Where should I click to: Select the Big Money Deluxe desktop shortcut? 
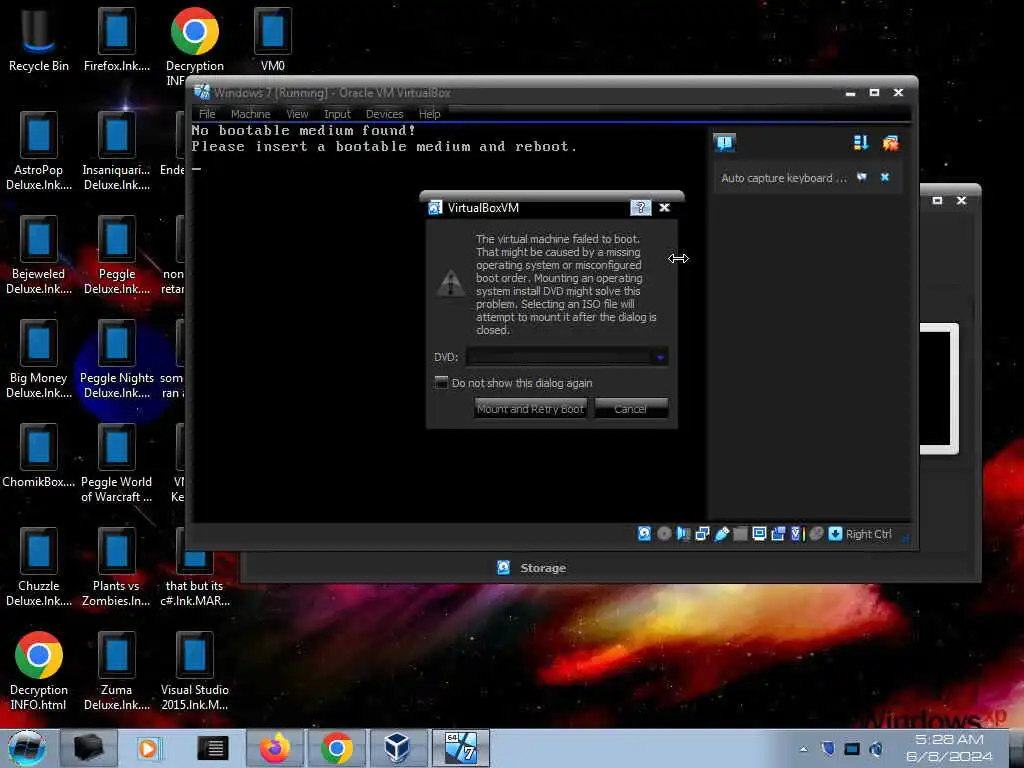pos(39,359)
